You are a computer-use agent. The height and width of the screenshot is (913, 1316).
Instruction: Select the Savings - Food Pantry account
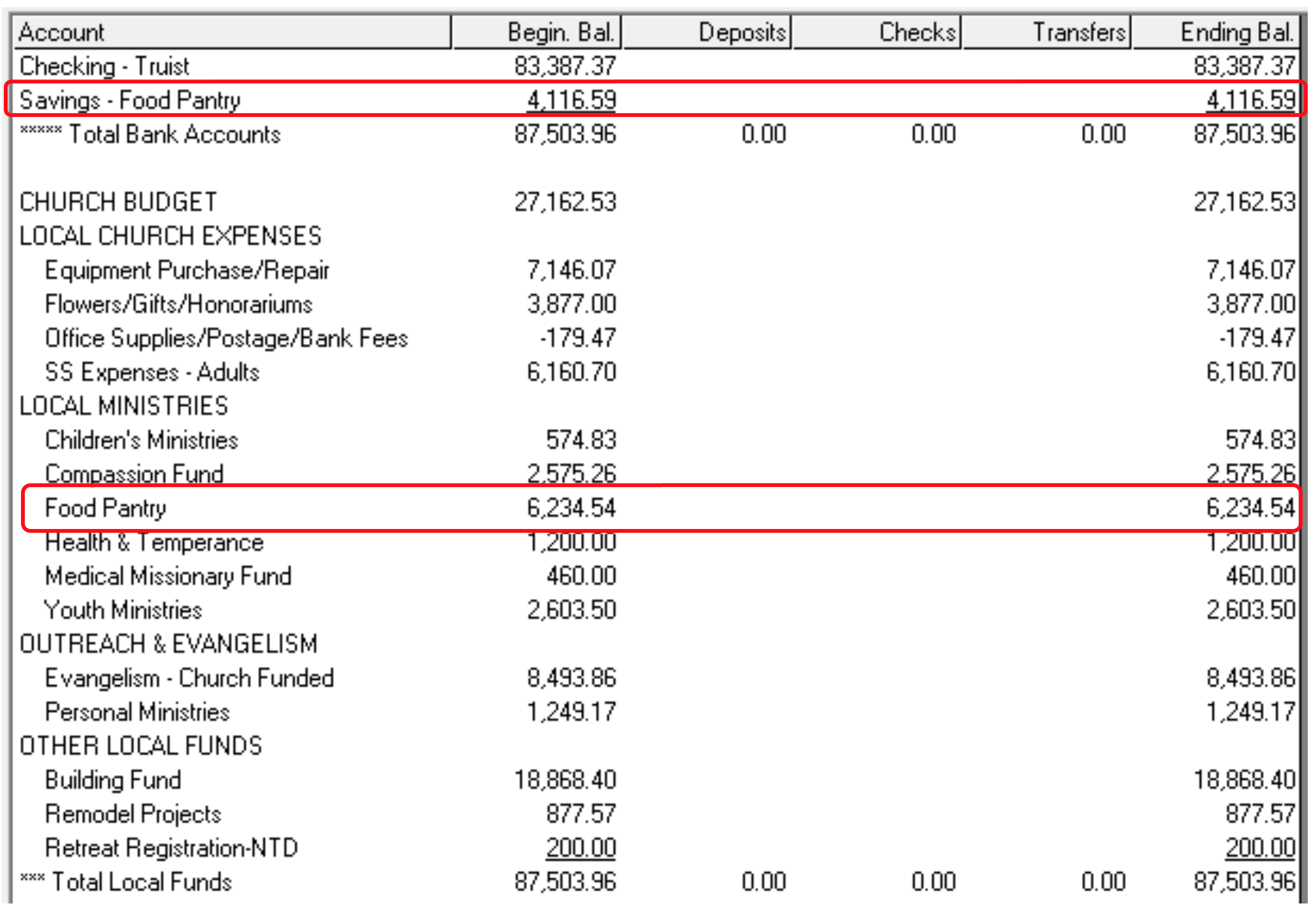(130, 100)
